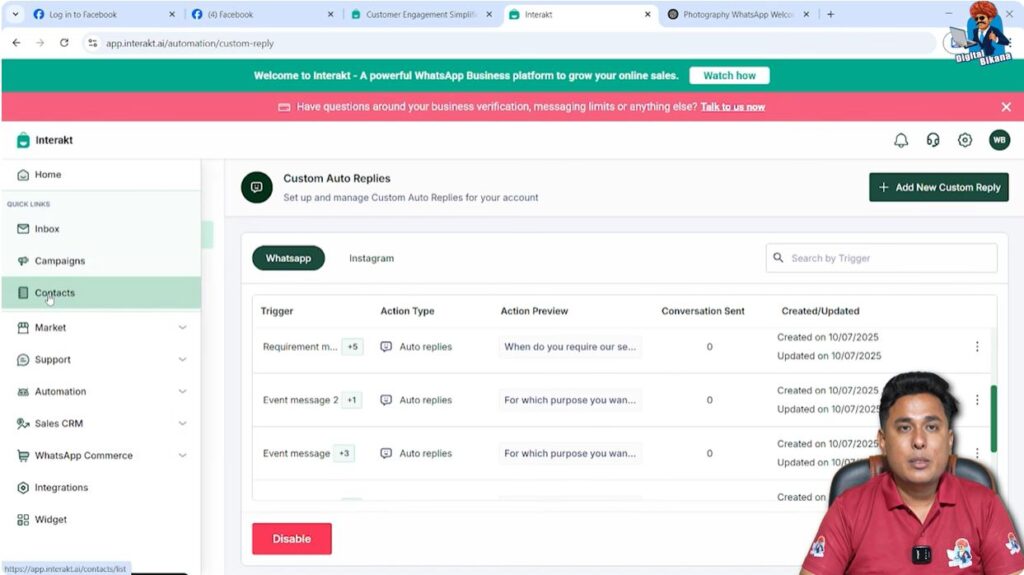Click the Custom Auto Replies header icon
Screen dimensions: 1024x575
257,188
